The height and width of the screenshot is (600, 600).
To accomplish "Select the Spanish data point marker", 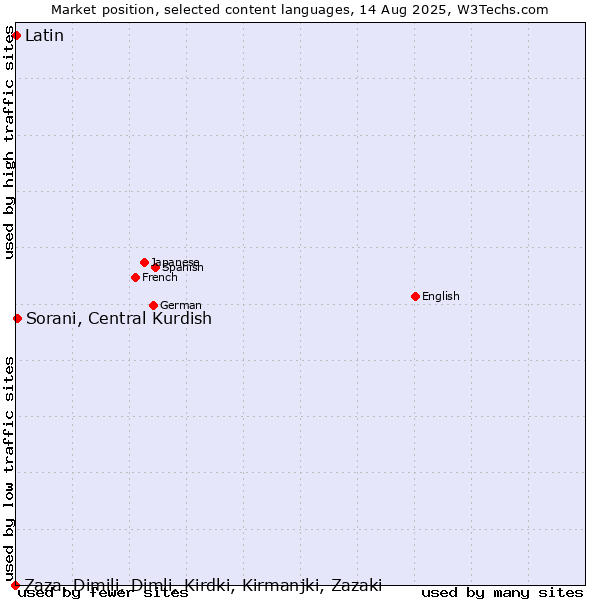I will [x=155, y=267].
